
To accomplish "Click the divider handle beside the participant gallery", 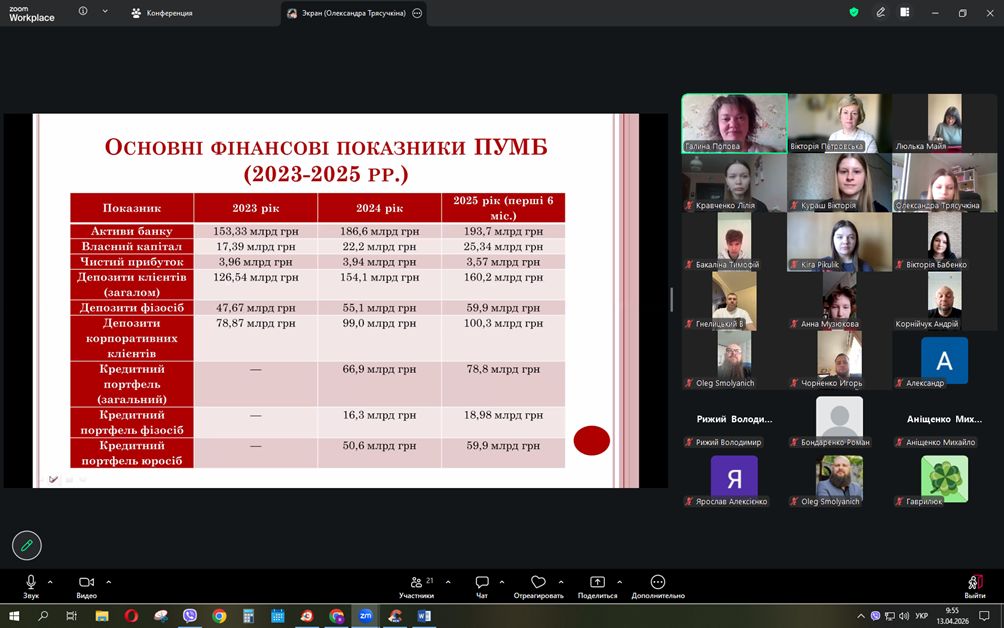I will (671, 299).
